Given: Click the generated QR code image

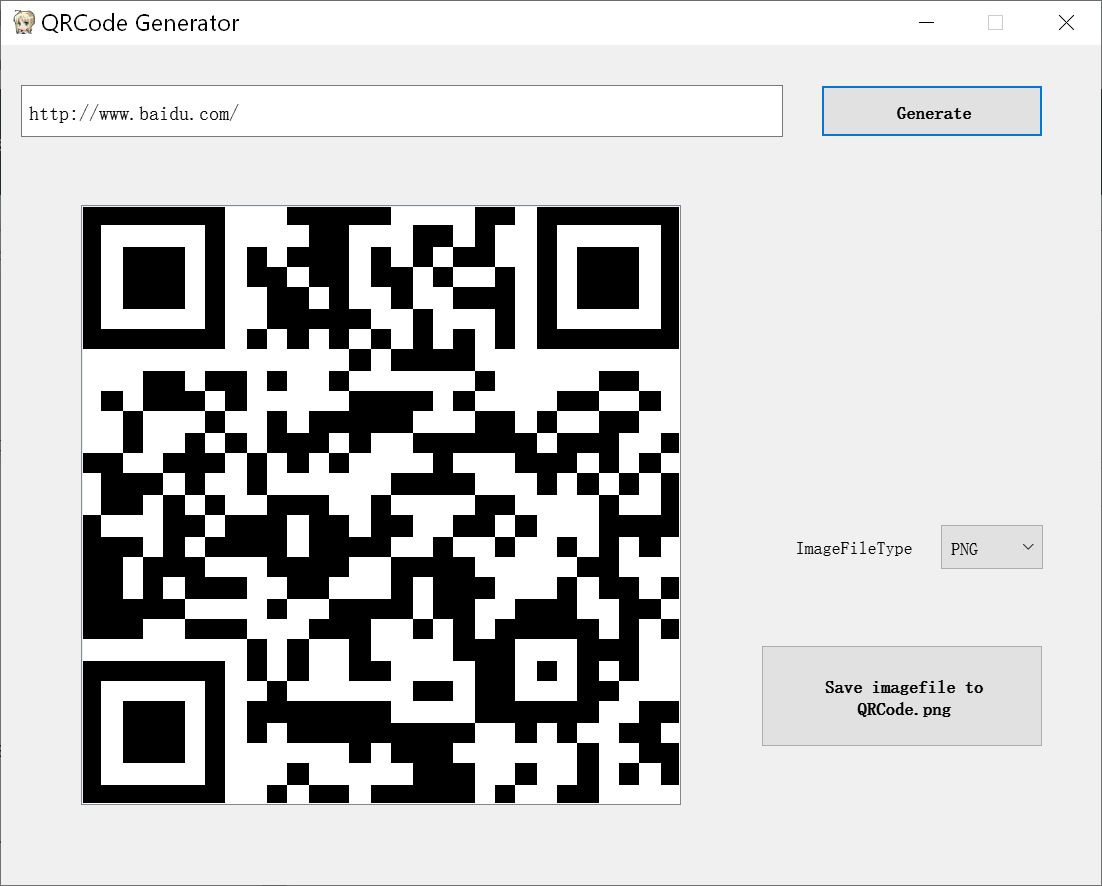Looking at the screenshot, I should [381, 505].
